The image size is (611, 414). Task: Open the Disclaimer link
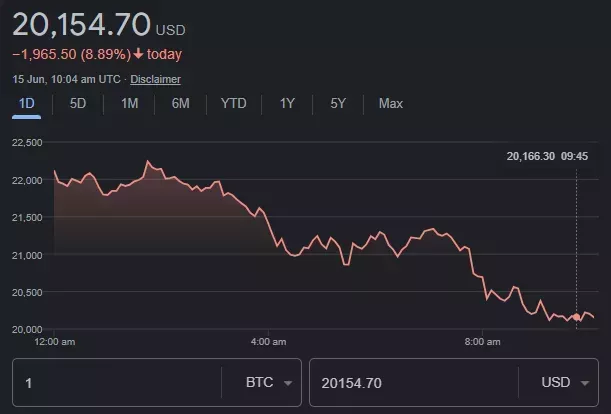coord(155,79)
